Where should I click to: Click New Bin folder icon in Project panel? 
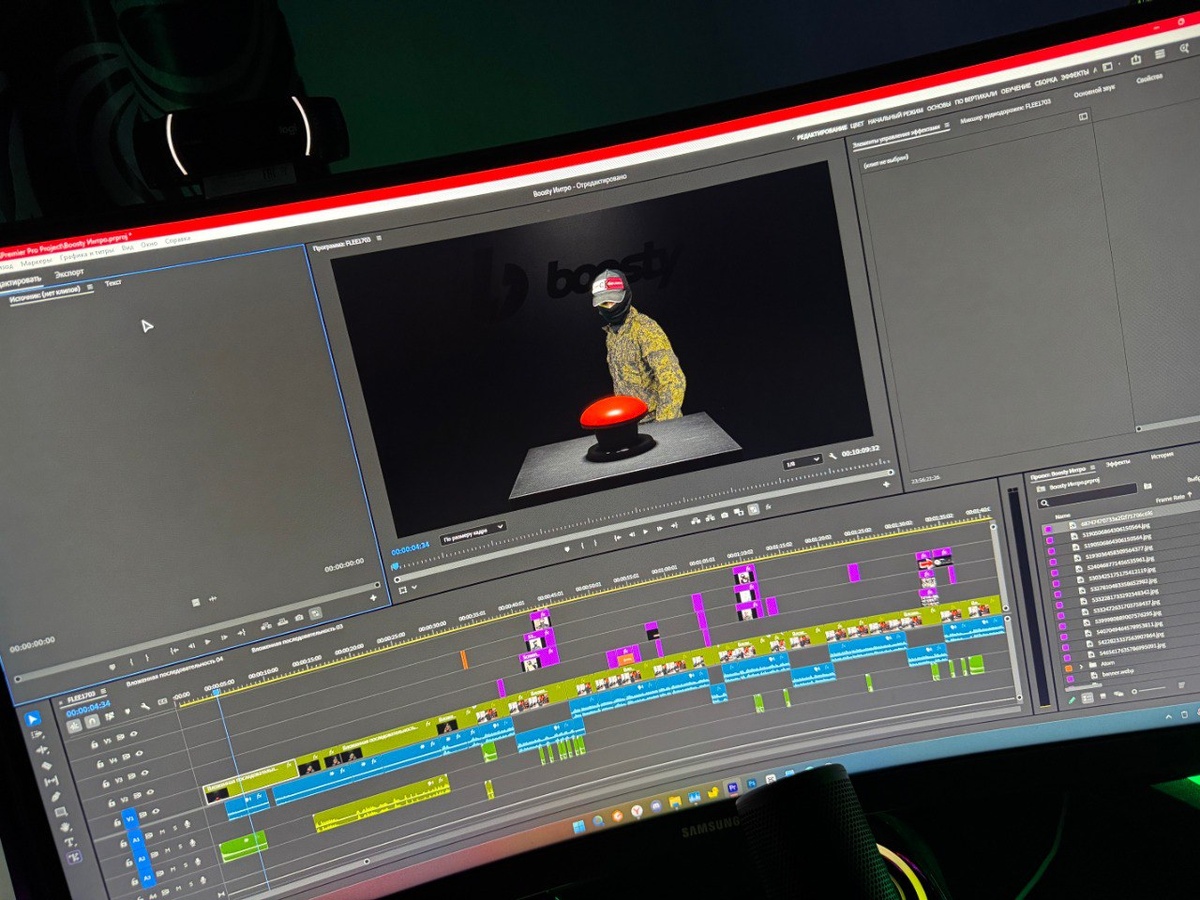1148,486
